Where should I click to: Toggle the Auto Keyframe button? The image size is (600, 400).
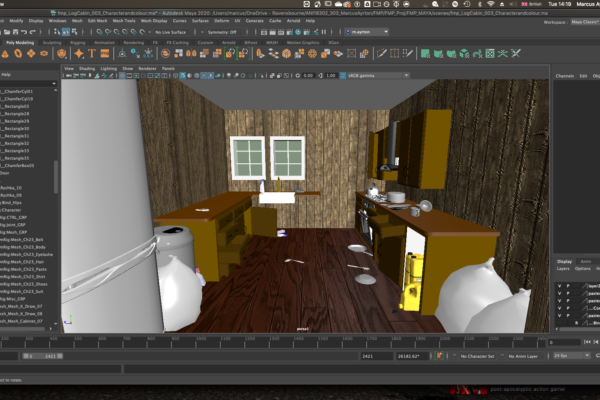pos(439,356)
